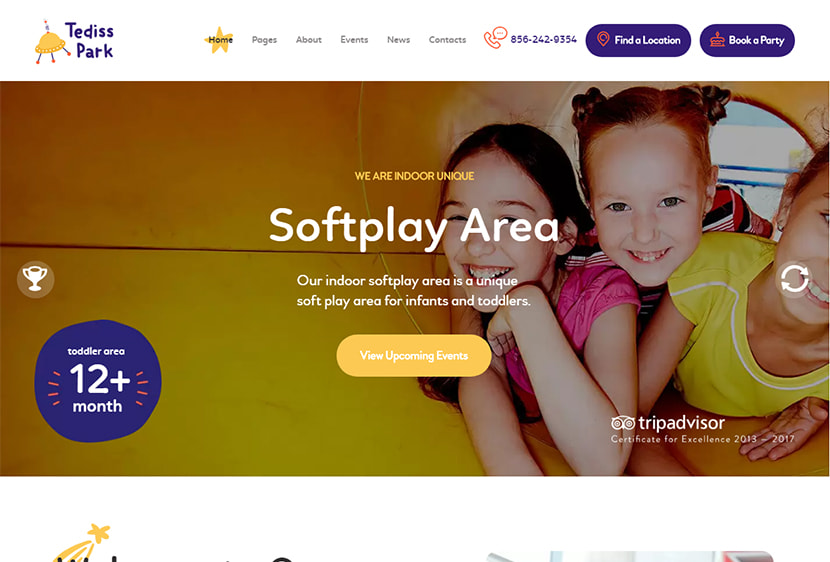Image resolution: width=830 pixels, height=562 pixels.
Task: Click the Find a Location button
Action: tap(638, 40)
